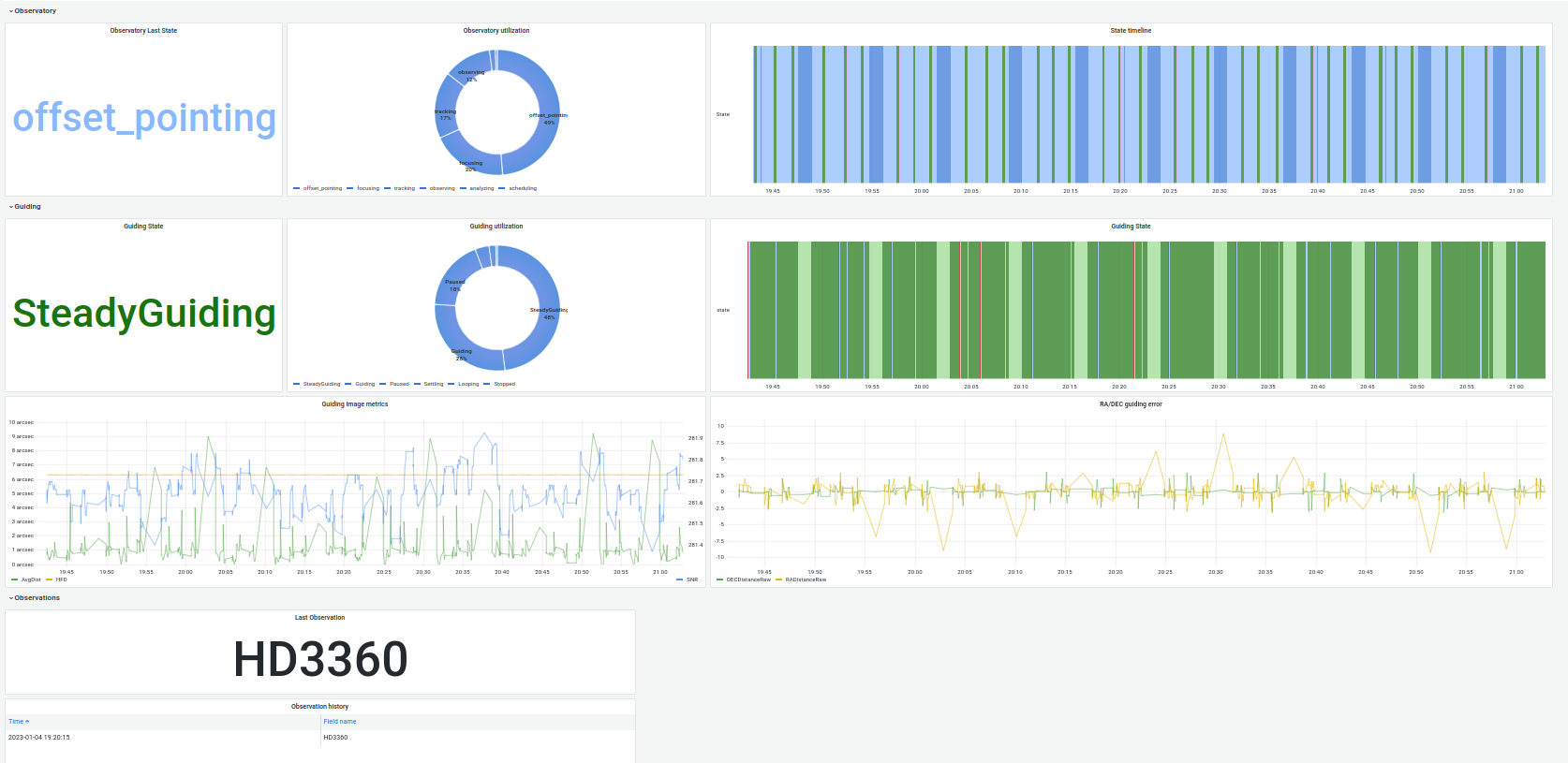Collapse the Observations row

pos(37,598)
